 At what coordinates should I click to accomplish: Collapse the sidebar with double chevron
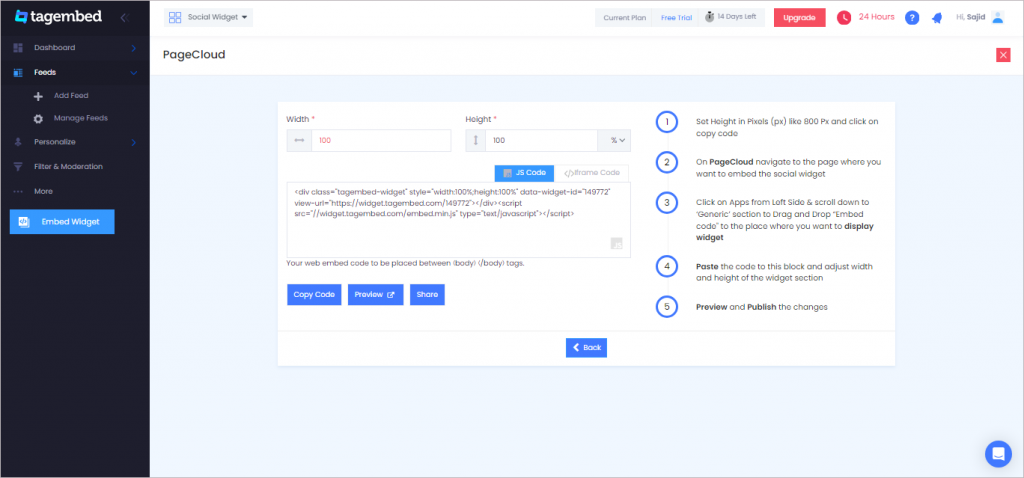point(124,18)
